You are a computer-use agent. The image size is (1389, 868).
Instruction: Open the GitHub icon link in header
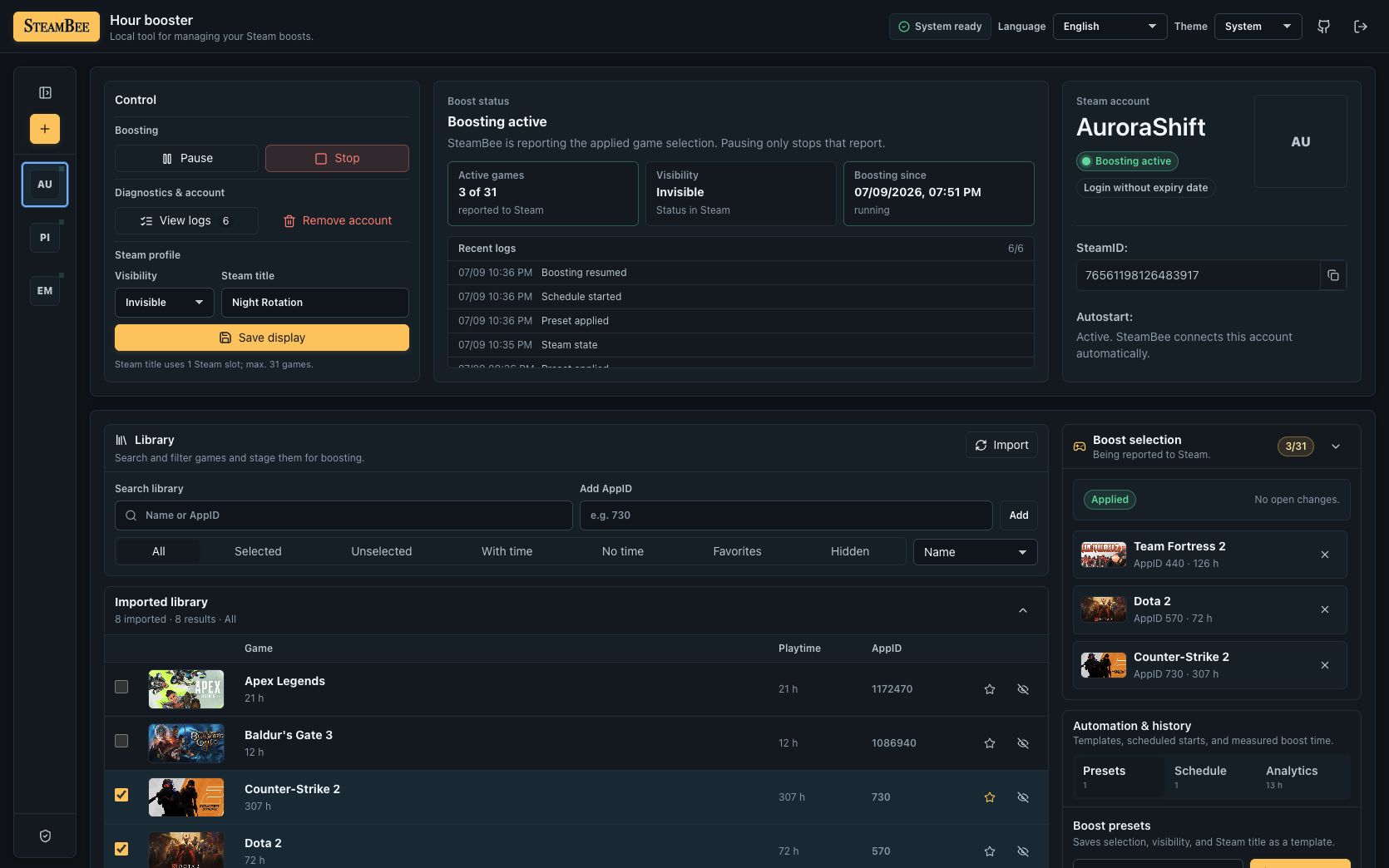coord(1323,27)
